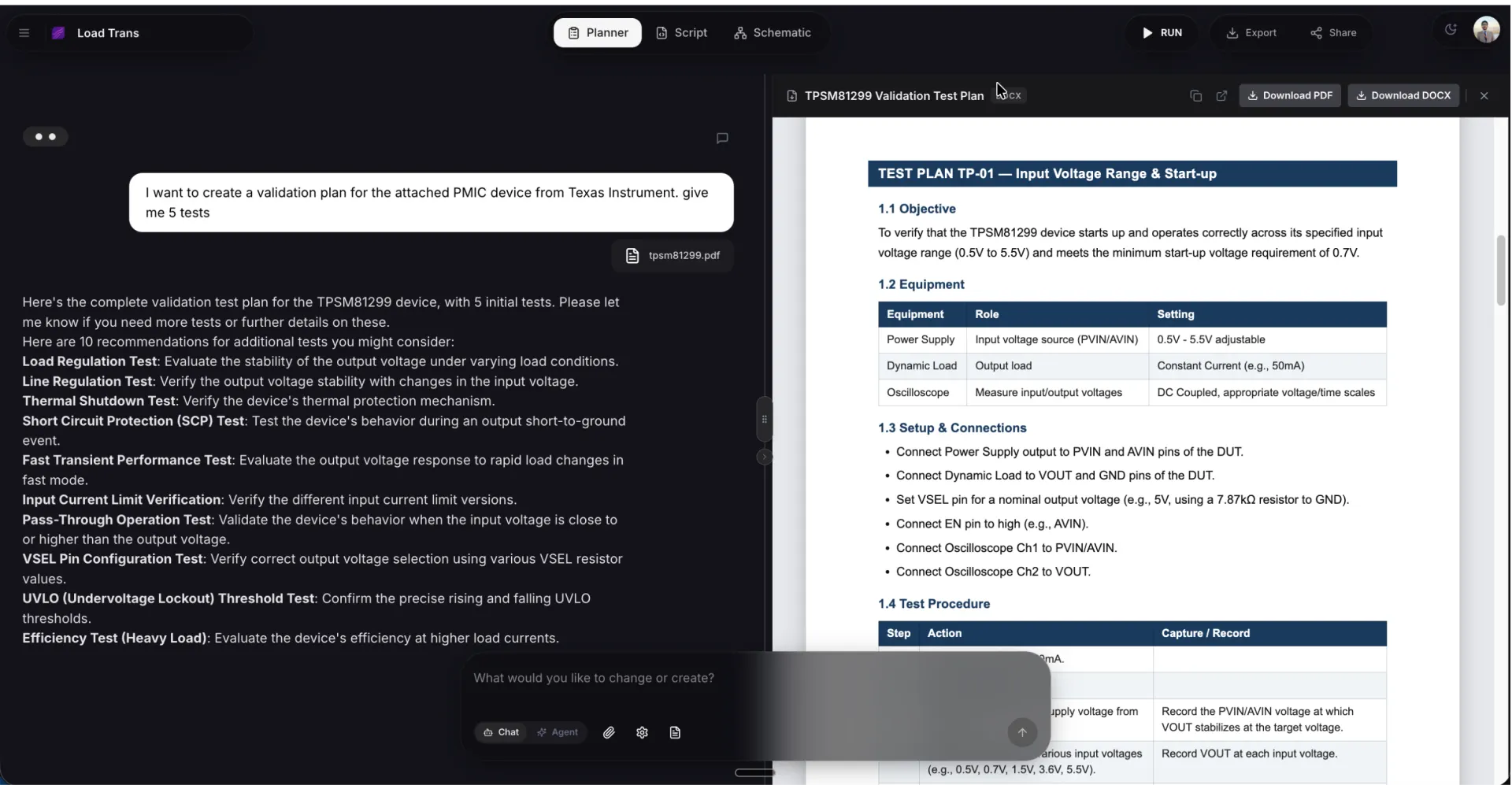Viewport: 1512px width, 785px height.
Task: Click 'Load Regulation Test' recommendation
Action: (x=90, y=361)
